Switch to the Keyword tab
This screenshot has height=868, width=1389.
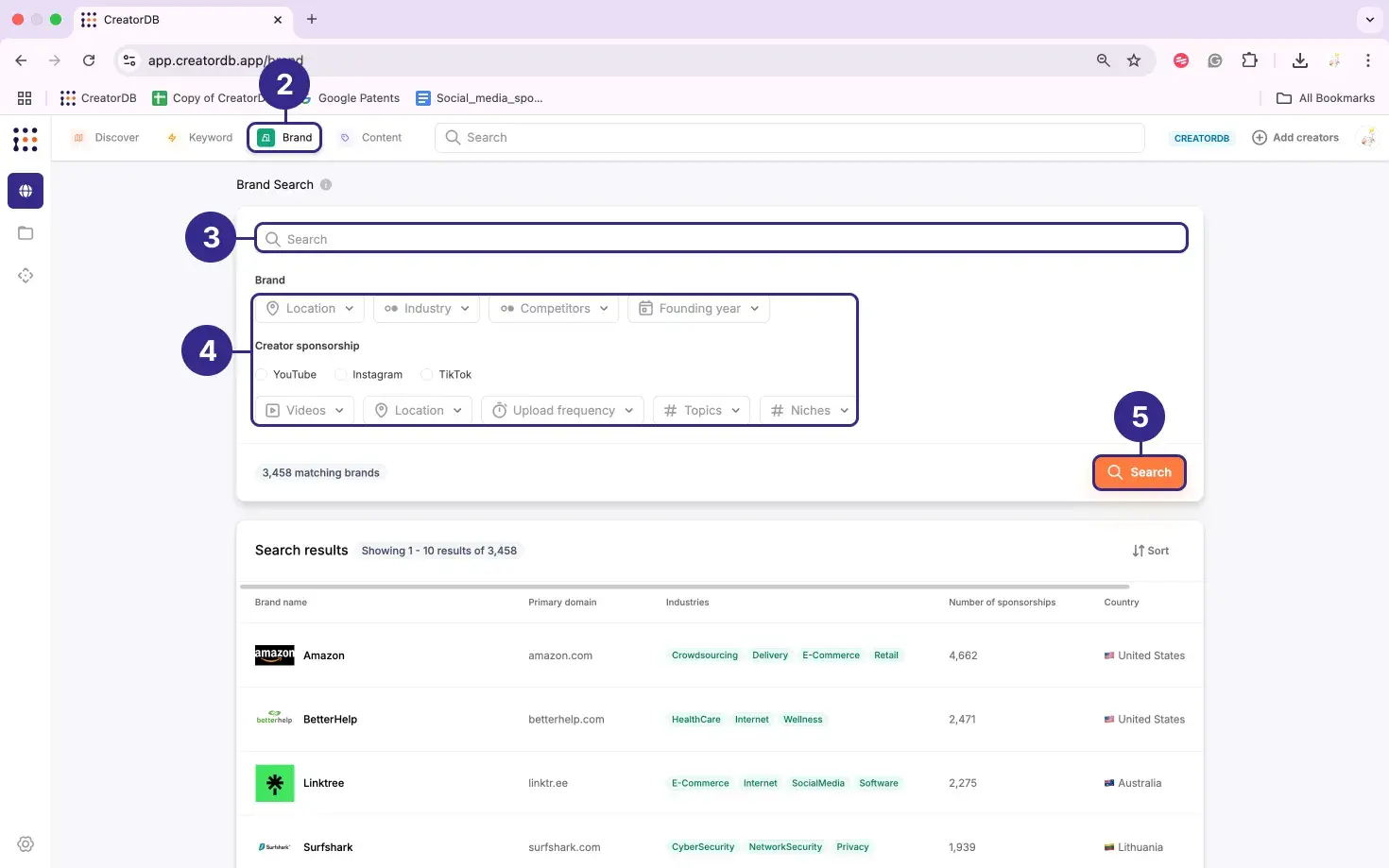pyautogui.click(x=199, y=138)
